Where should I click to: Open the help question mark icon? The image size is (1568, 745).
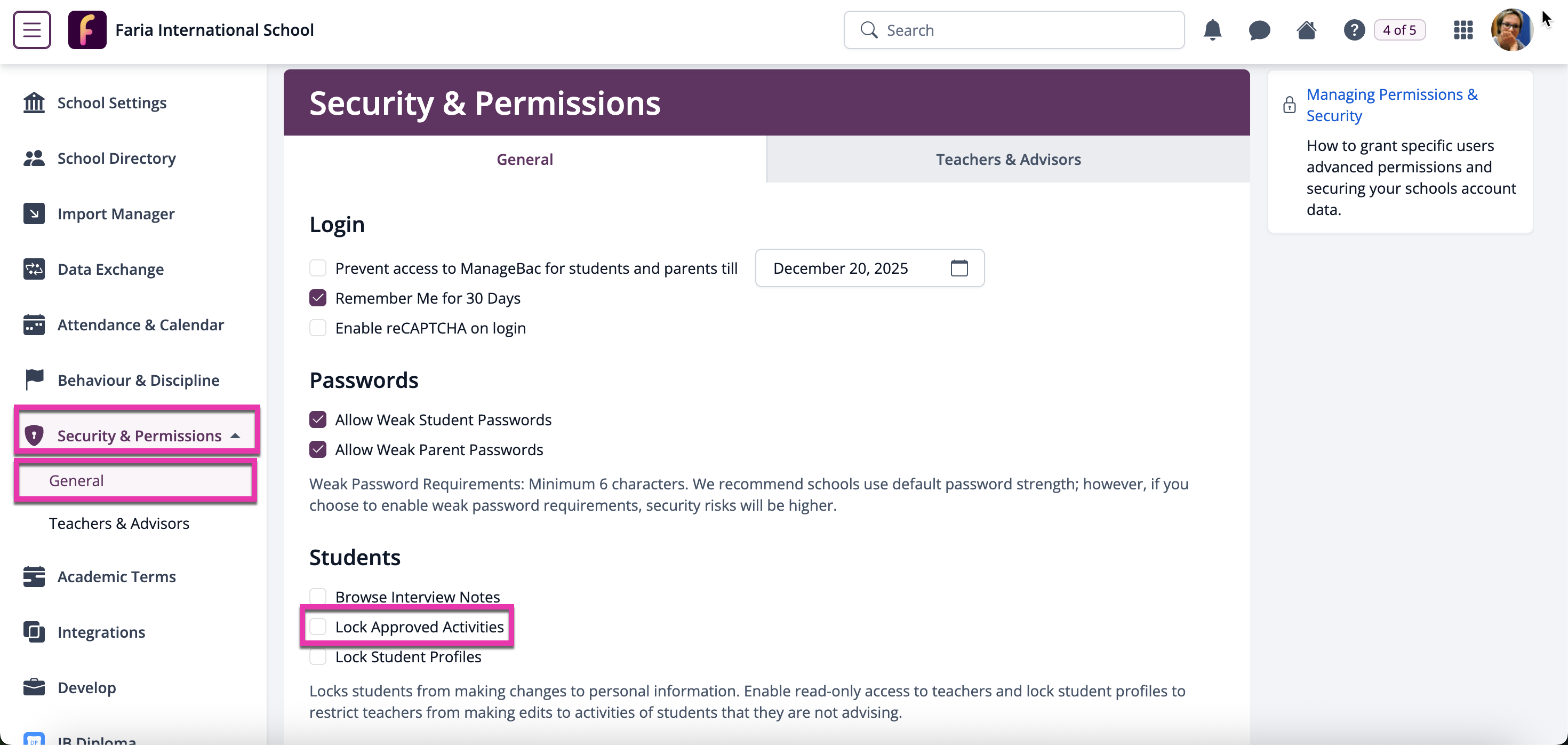pyautogui.click(x=1354, y=30)
